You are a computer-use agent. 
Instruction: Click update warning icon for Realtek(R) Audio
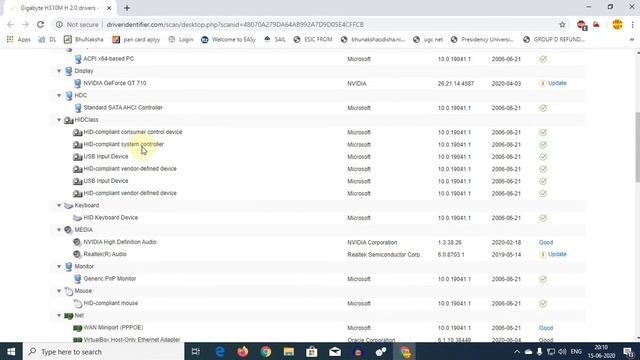coord(542,255)
